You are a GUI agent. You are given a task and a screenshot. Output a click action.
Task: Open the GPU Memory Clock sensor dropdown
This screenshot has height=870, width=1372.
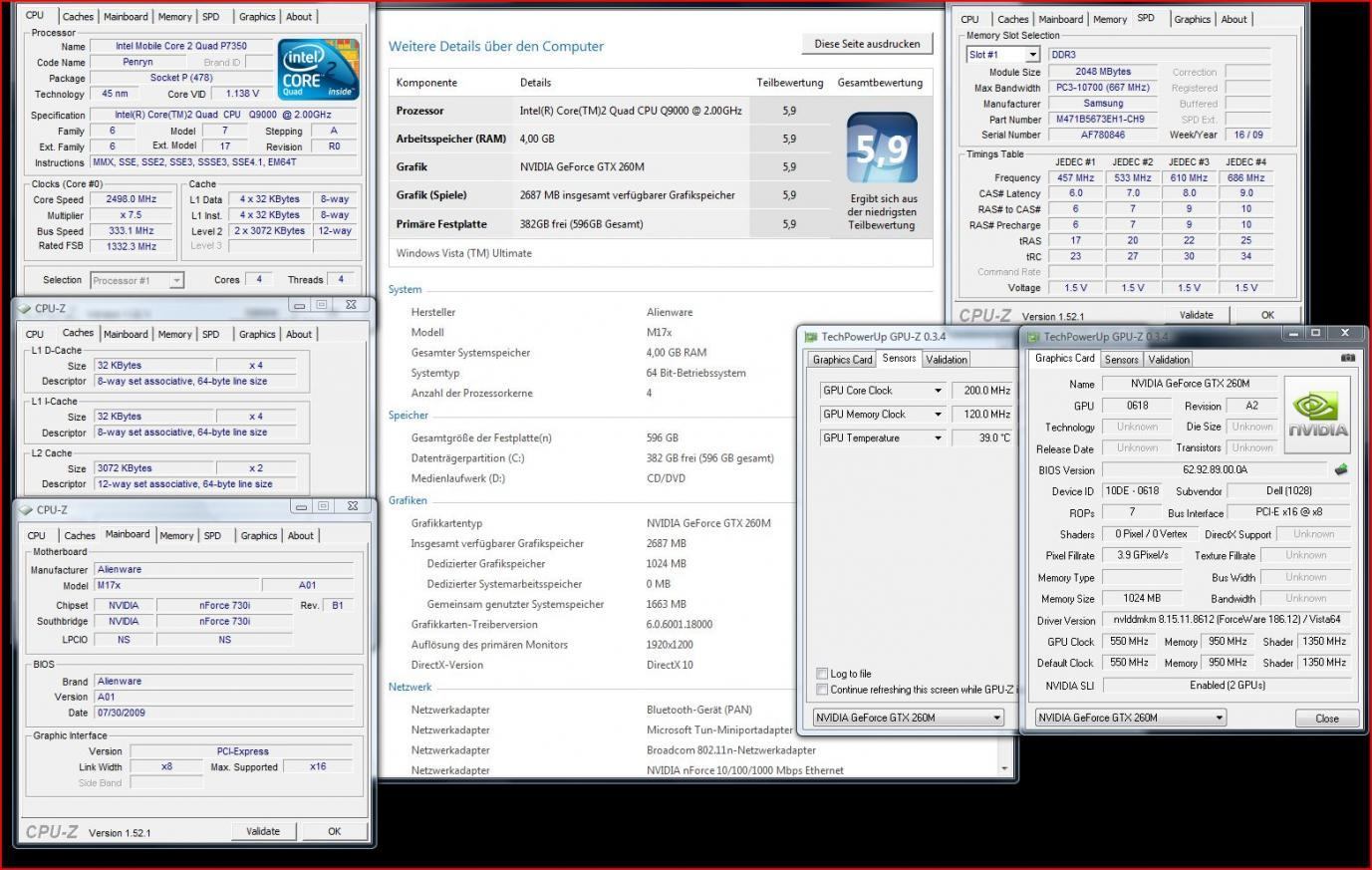pos(938,415)
